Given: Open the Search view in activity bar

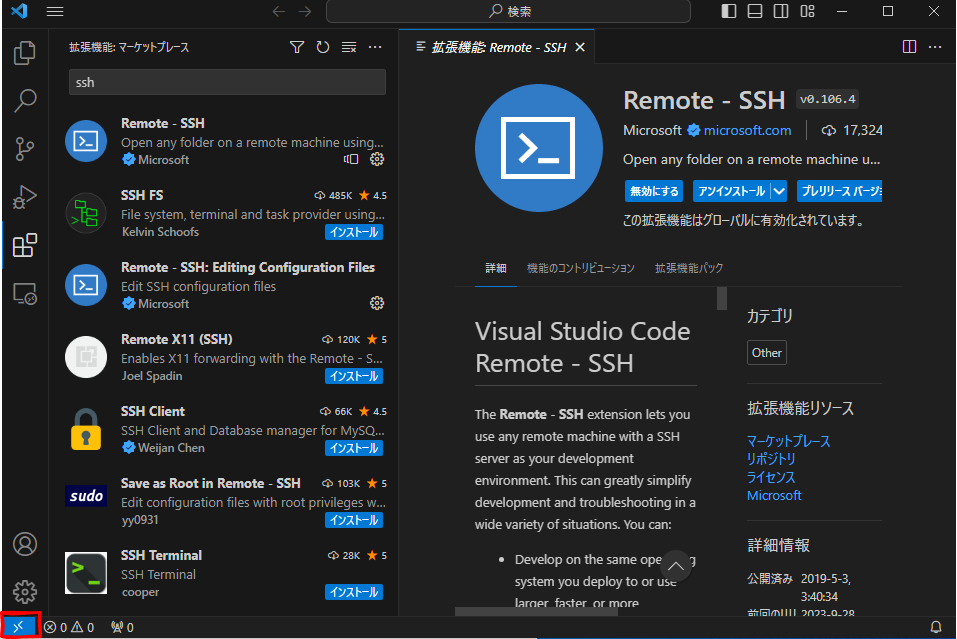Looking at the screenshot, I should click(x=25, y=101).
